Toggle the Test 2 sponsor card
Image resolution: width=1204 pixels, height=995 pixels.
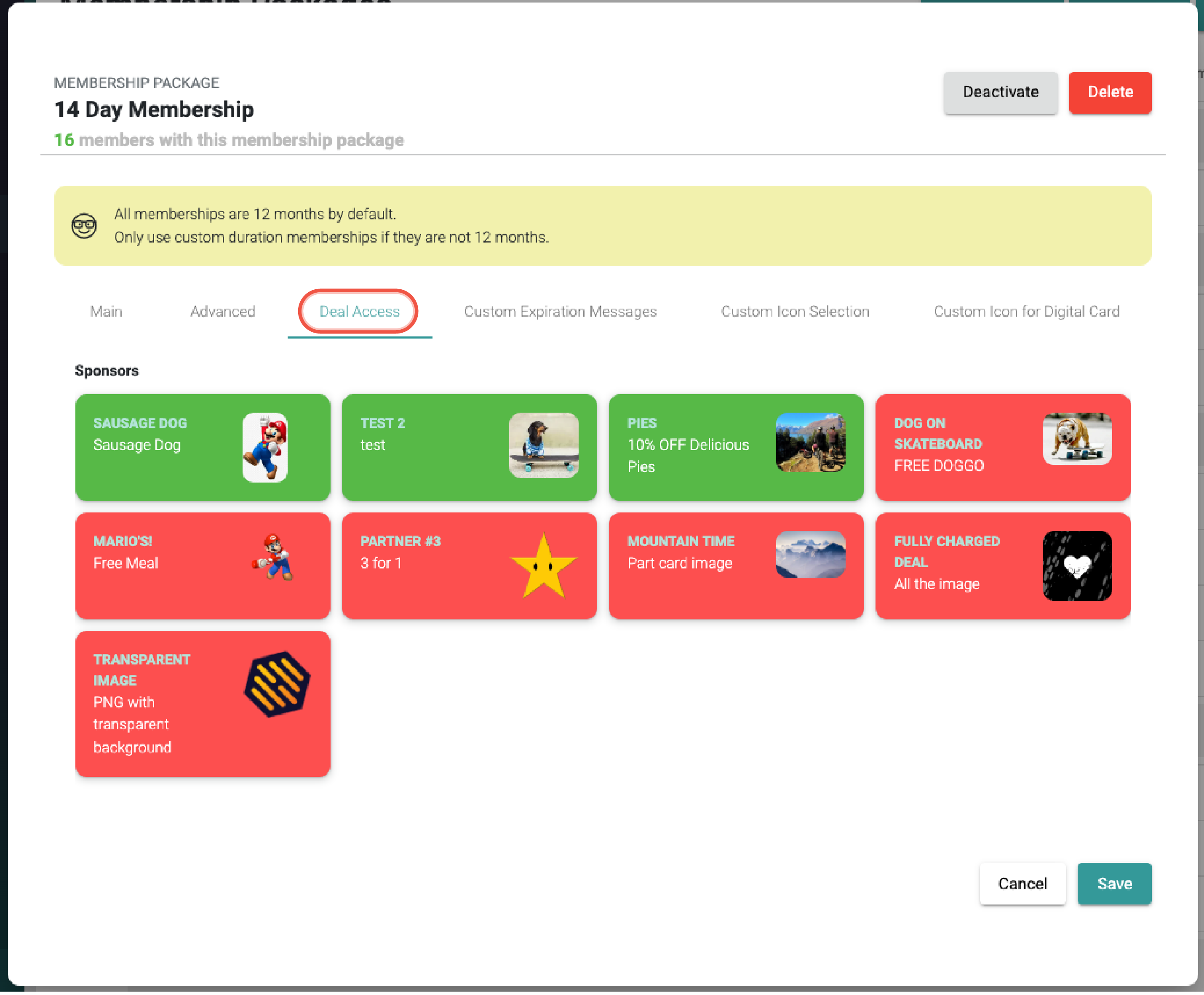(x=469, y=448)
